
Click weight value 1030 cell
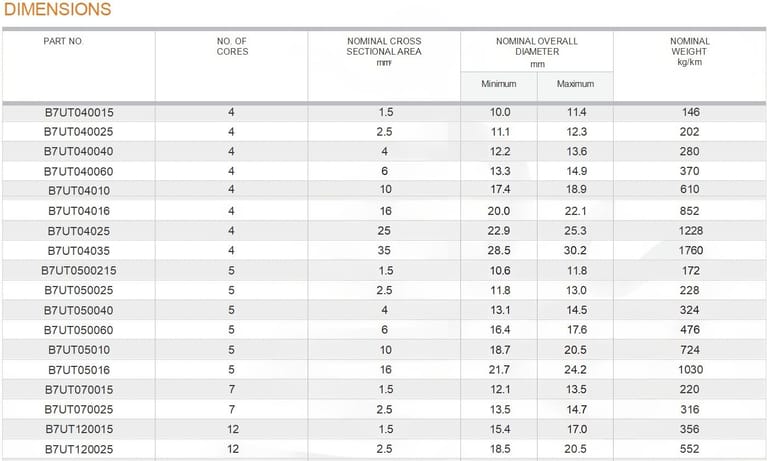(x=691, y=370)
